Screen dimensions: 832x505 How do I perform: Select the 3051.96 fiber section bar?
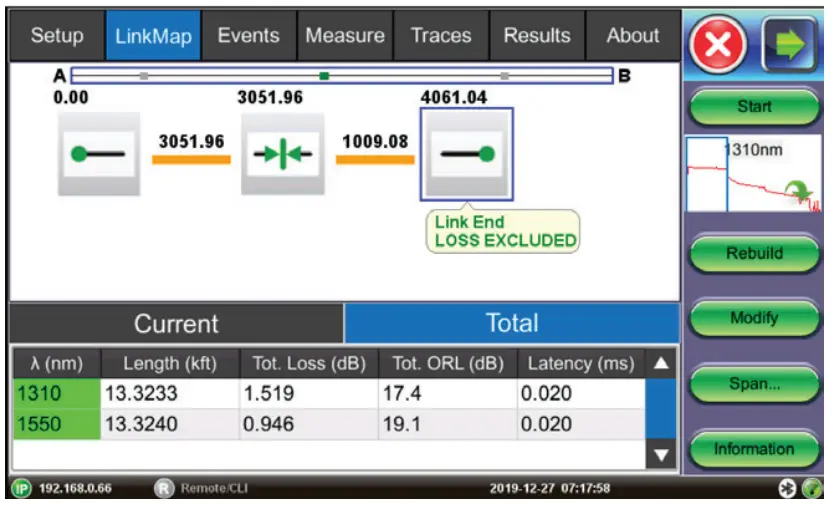192,159
